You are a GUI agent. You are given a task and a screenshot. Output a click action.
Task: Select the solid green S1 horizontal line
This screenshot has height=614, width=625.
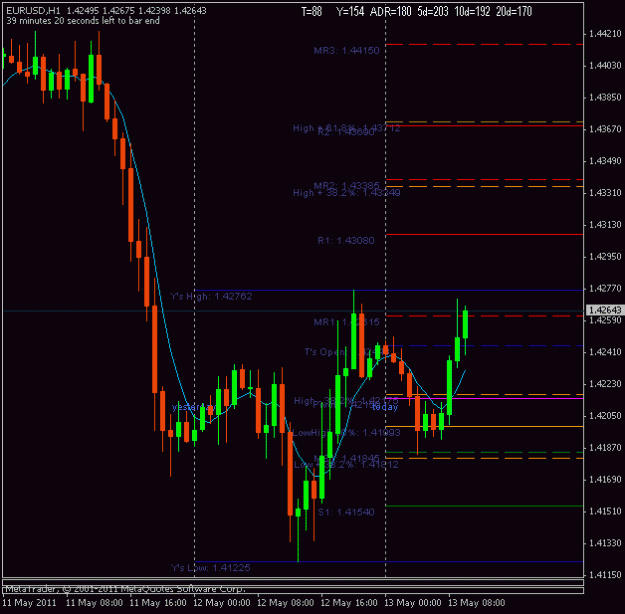click(484, 506)
